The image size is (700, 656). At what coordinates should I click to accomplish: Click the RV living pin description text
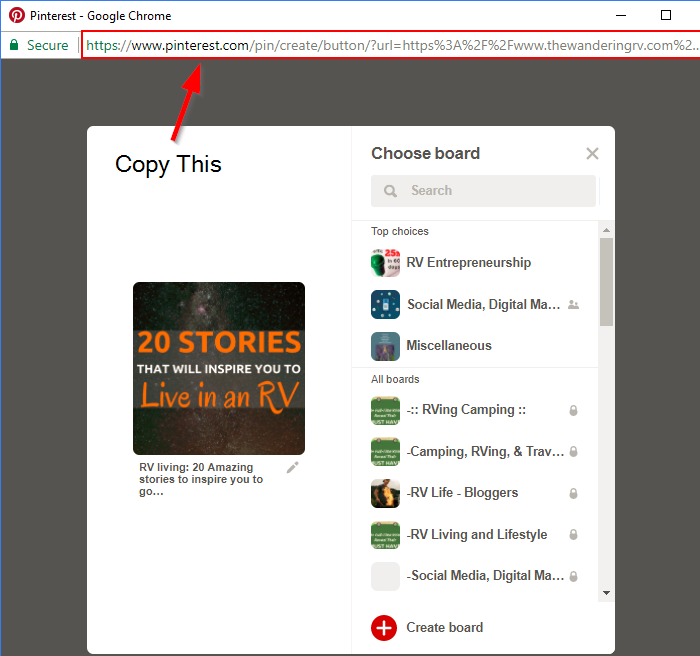pos(201,479)
